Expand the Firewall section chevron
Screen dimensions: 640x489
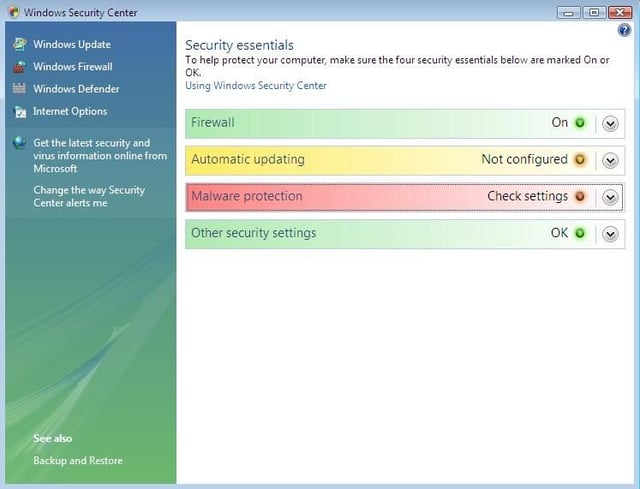click(x=610, y=123)
